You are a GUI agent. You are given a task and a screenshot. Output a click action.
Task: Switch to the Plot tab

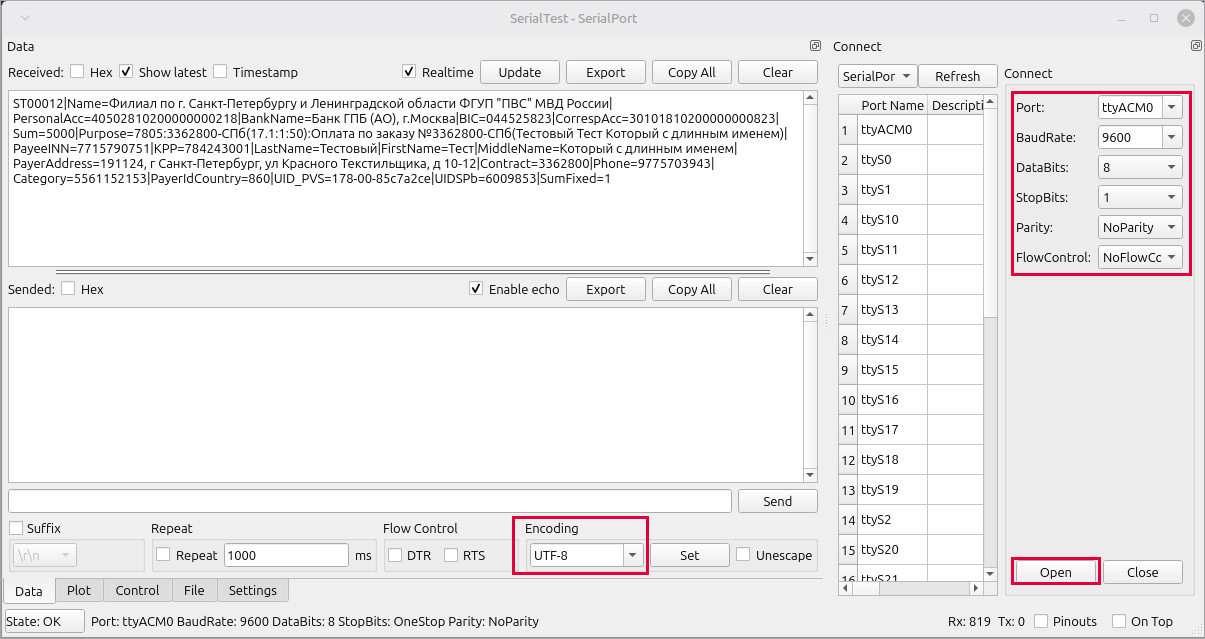pos(78,590)
